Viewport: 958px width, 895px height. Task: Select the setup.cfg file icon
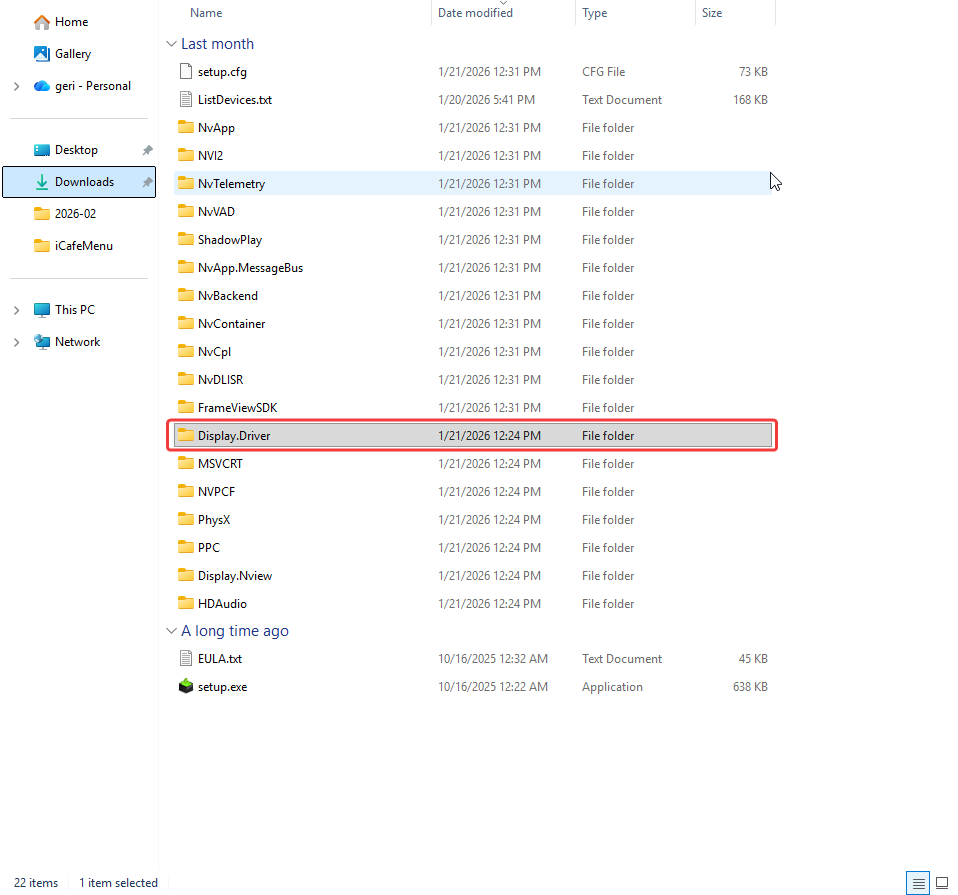185,72
